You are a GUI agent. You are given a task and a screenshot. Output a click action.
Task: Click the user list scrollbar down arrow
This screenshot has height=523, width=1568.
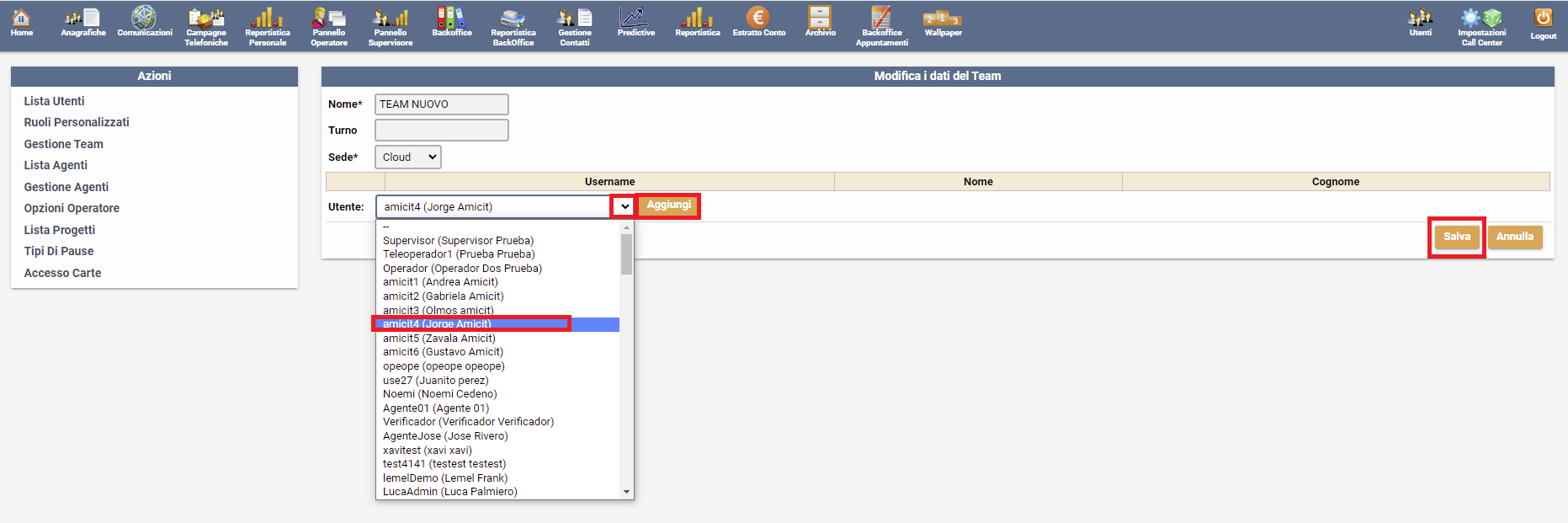(626, 492)
